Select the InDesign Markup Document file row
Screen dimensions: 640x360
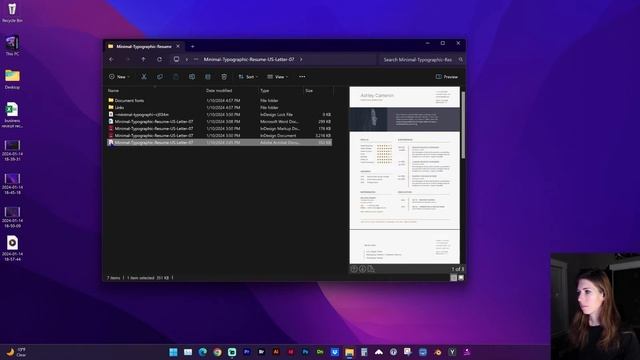click(x=220, y=129)
